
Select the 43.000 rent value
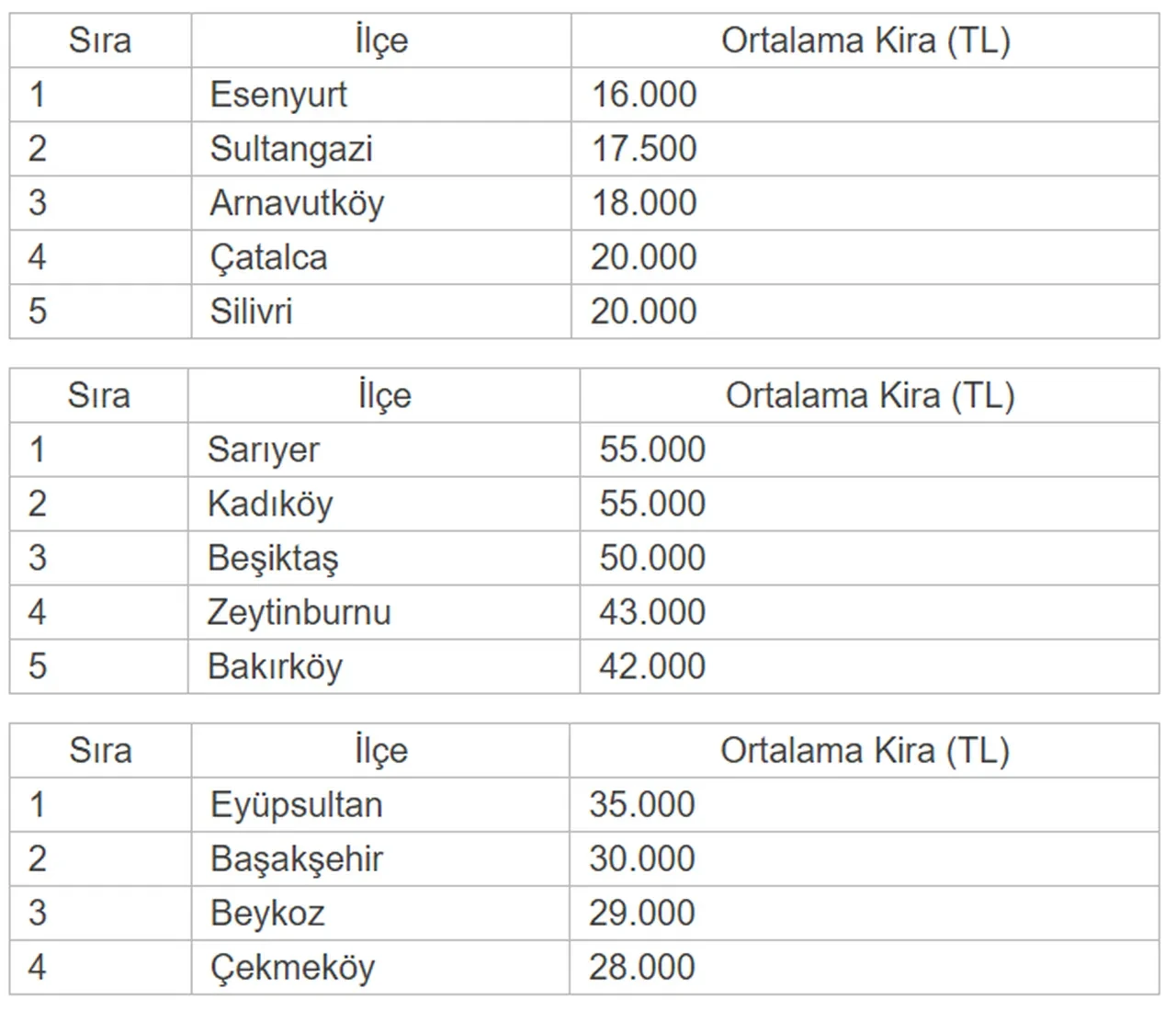pyautogui.click(x=652, y=612)
